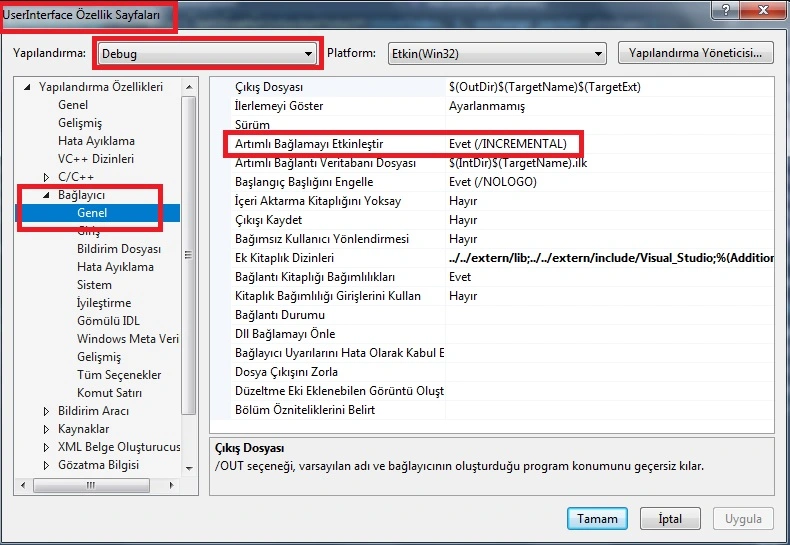Expand the Bildirim Aracı tree node
Image resolution: width=790 pixels, height=545 pixels.
[46, 411]
